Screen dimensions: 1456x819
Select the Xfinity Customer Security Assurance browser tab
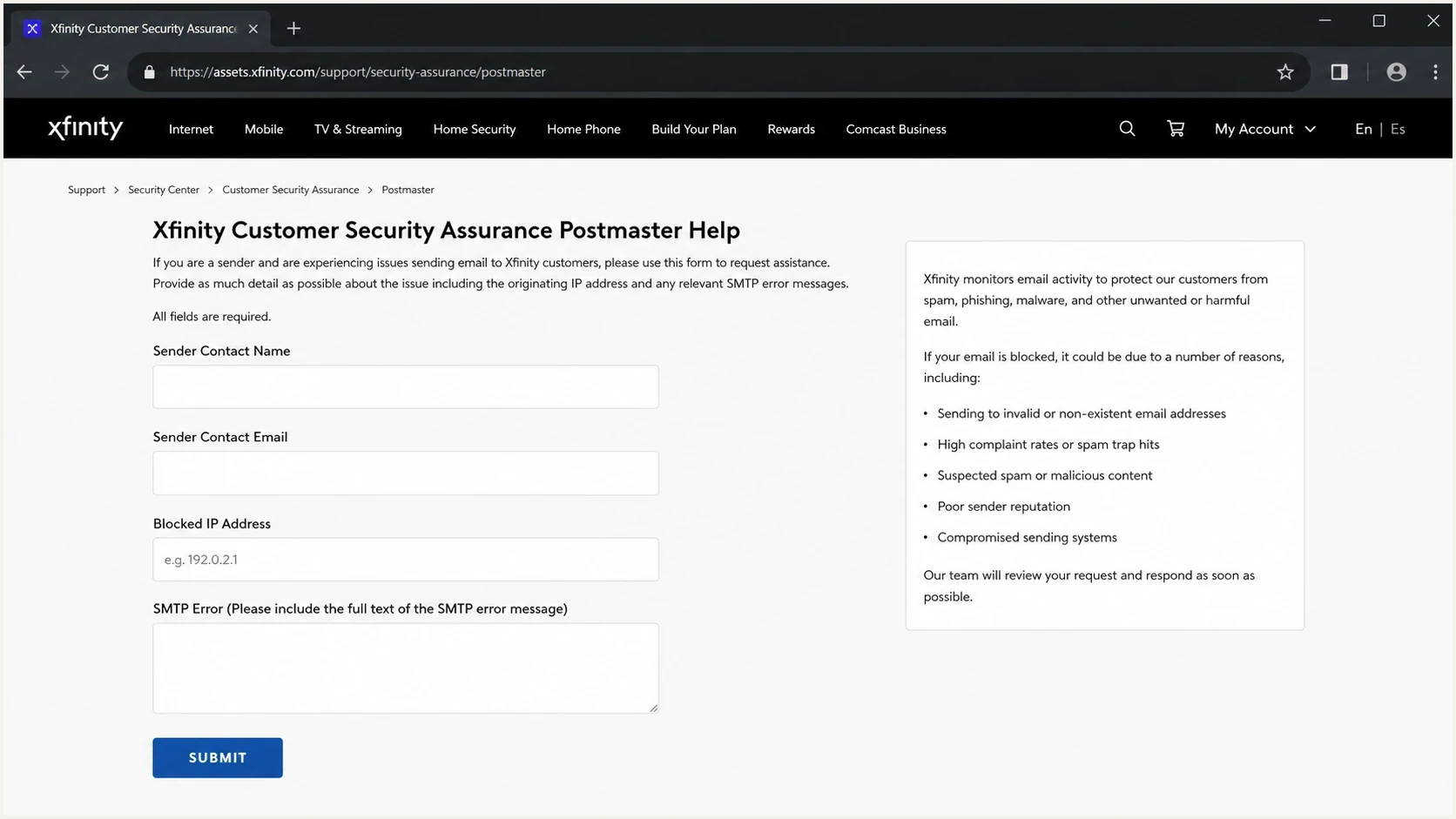pyautogui.click(x=142, y=29)
